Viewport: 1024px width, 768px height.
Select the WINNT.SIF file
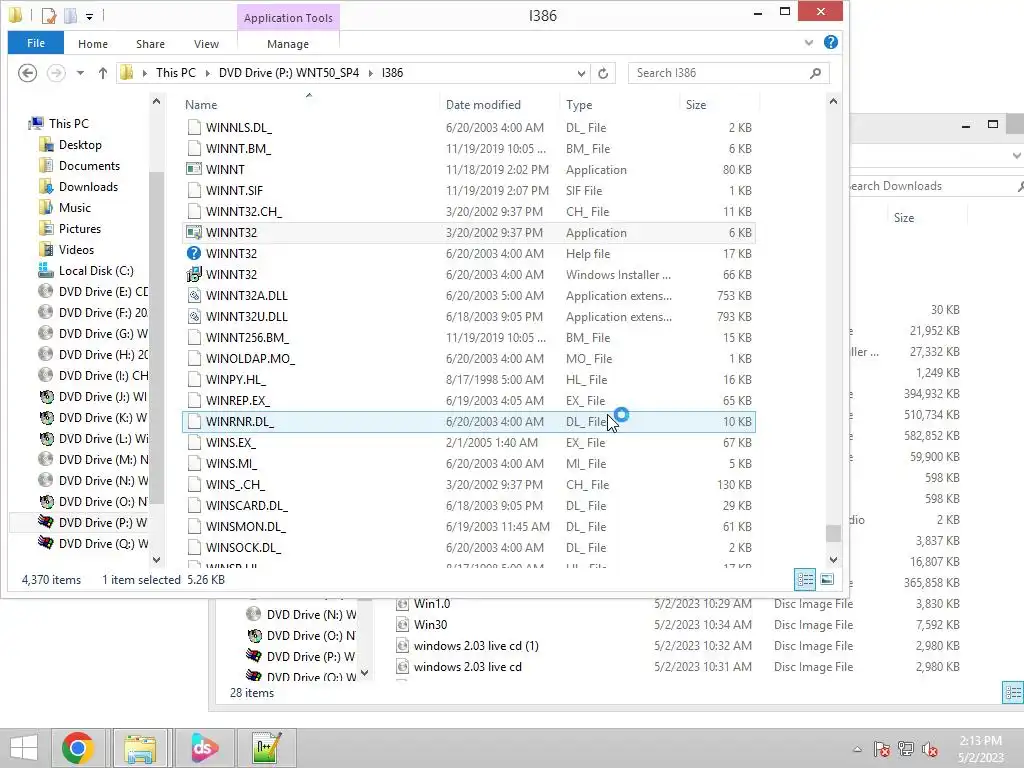pyautogui.click(x=468, y=191)
